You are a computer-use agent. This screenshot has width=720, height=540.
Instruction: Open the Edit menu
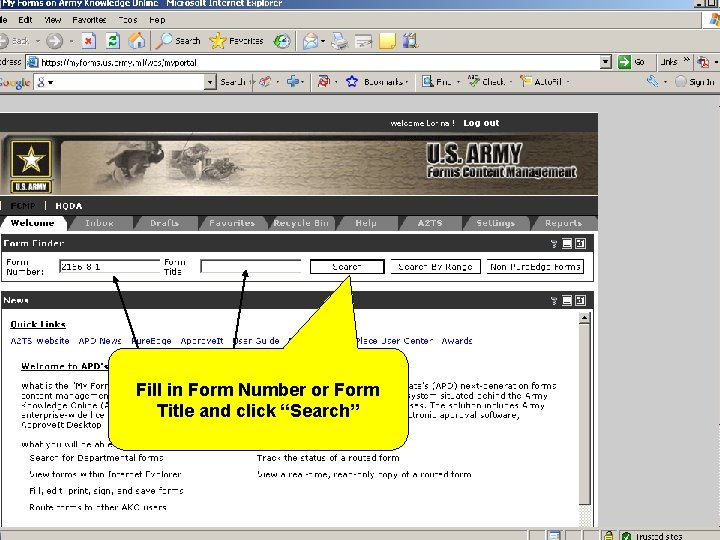(25, 20)
